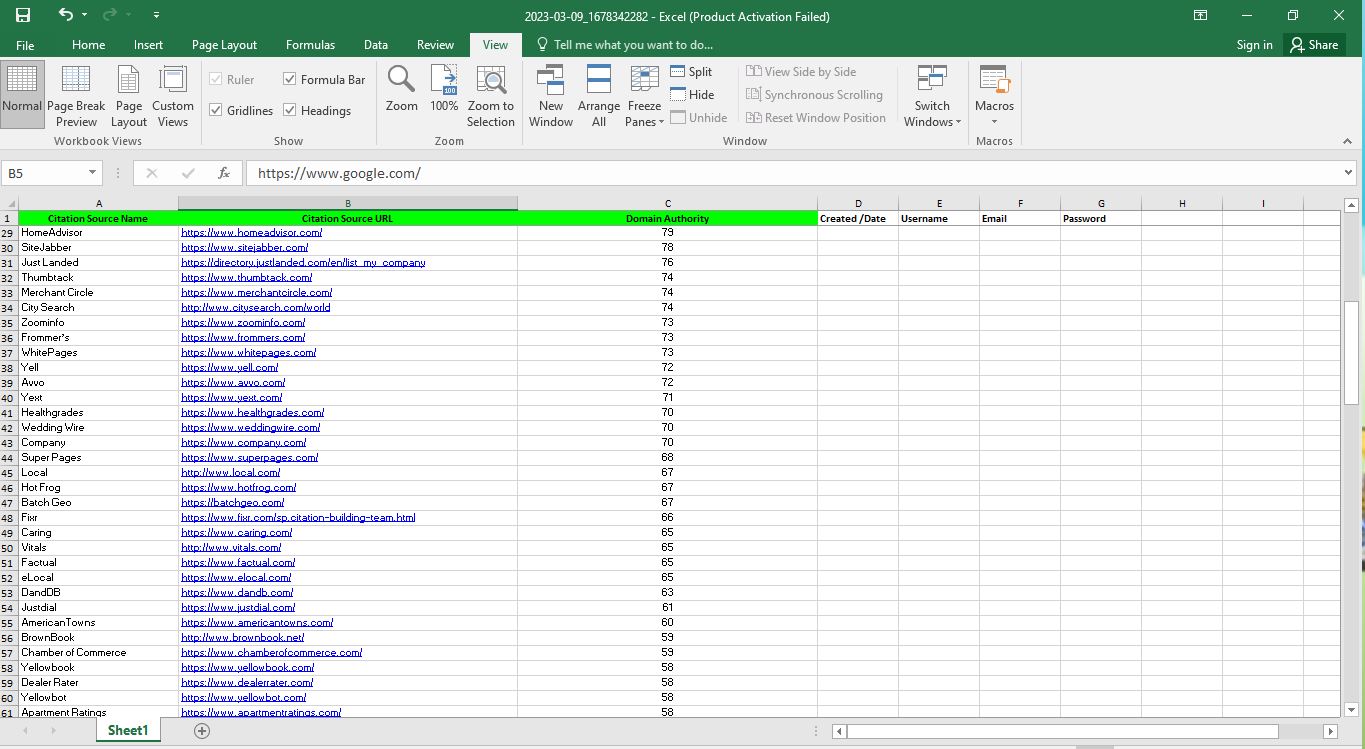Open the thumbtack.com hyperlink

246,278
